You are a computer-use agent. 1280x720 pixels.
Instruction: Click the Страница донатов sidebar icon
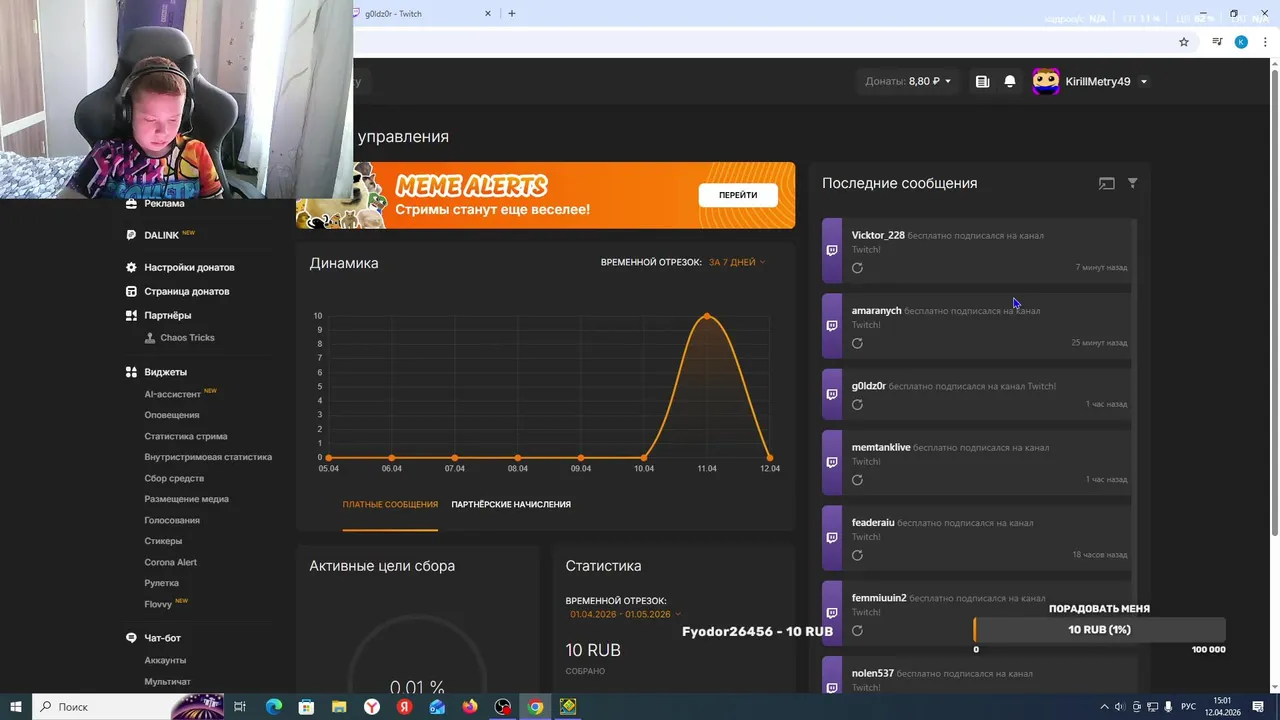tap(131, 291)
